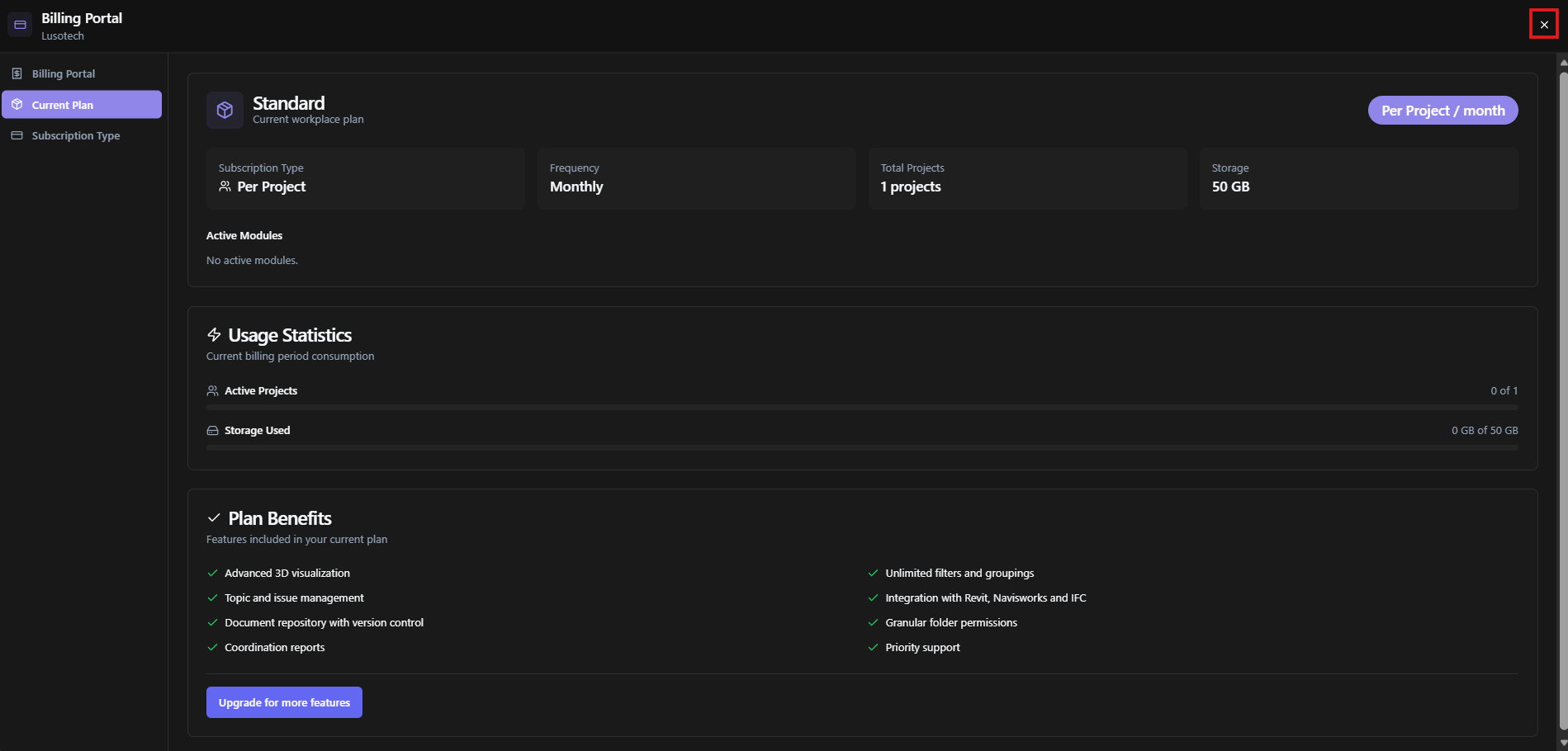Click the Standard plan cube icon
The image size is (1568, 751).
click(225, 110)
